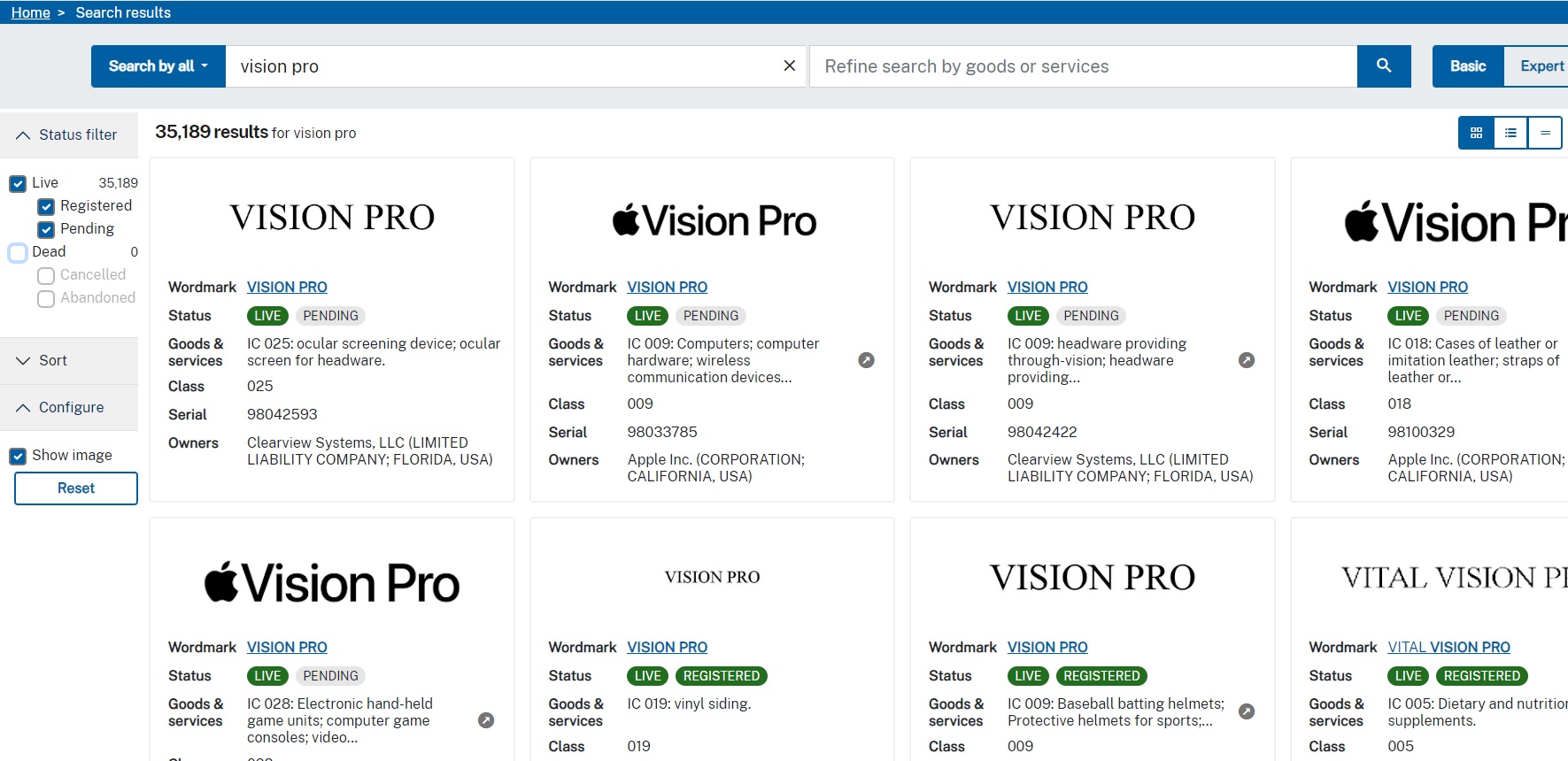Click the mark image on batting helmets card
1568x761 pixels.
tap(1093, 578)
